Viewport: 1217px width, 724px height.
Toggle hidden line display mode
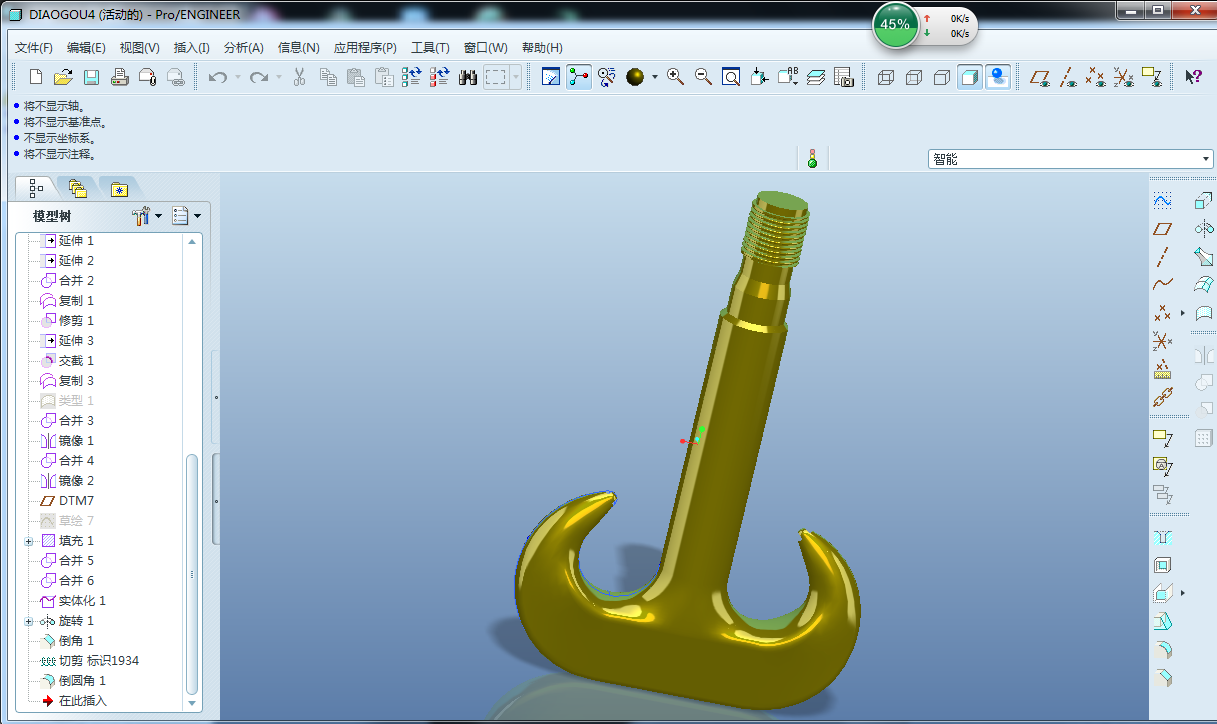click(x=913, y=77)
